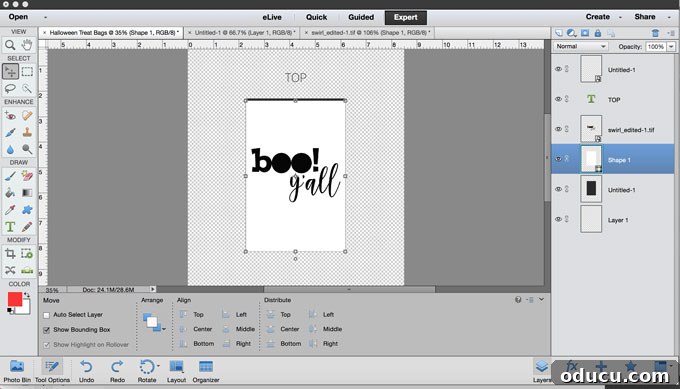The width and height of the screenshot is (680, 389).
Task: Select the Brush tool
Action: point(10,176)
